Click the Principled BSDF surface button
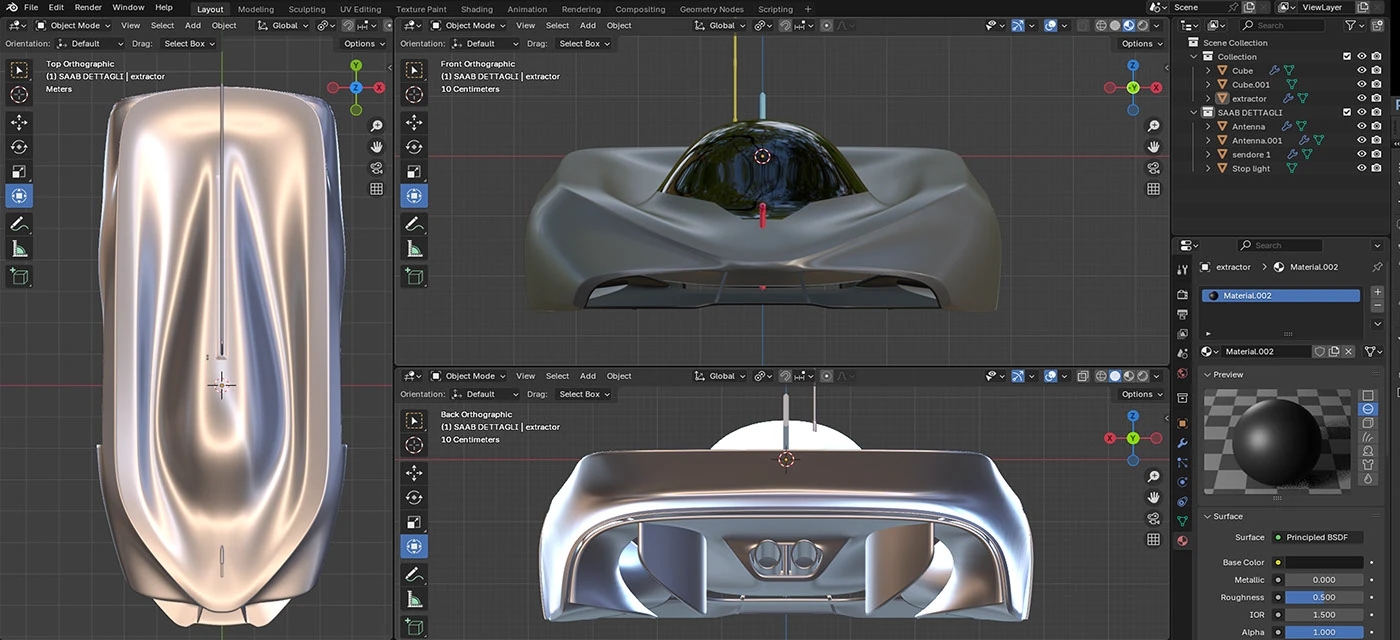This screenshot has width=1400, height=640. [1318, 537]
